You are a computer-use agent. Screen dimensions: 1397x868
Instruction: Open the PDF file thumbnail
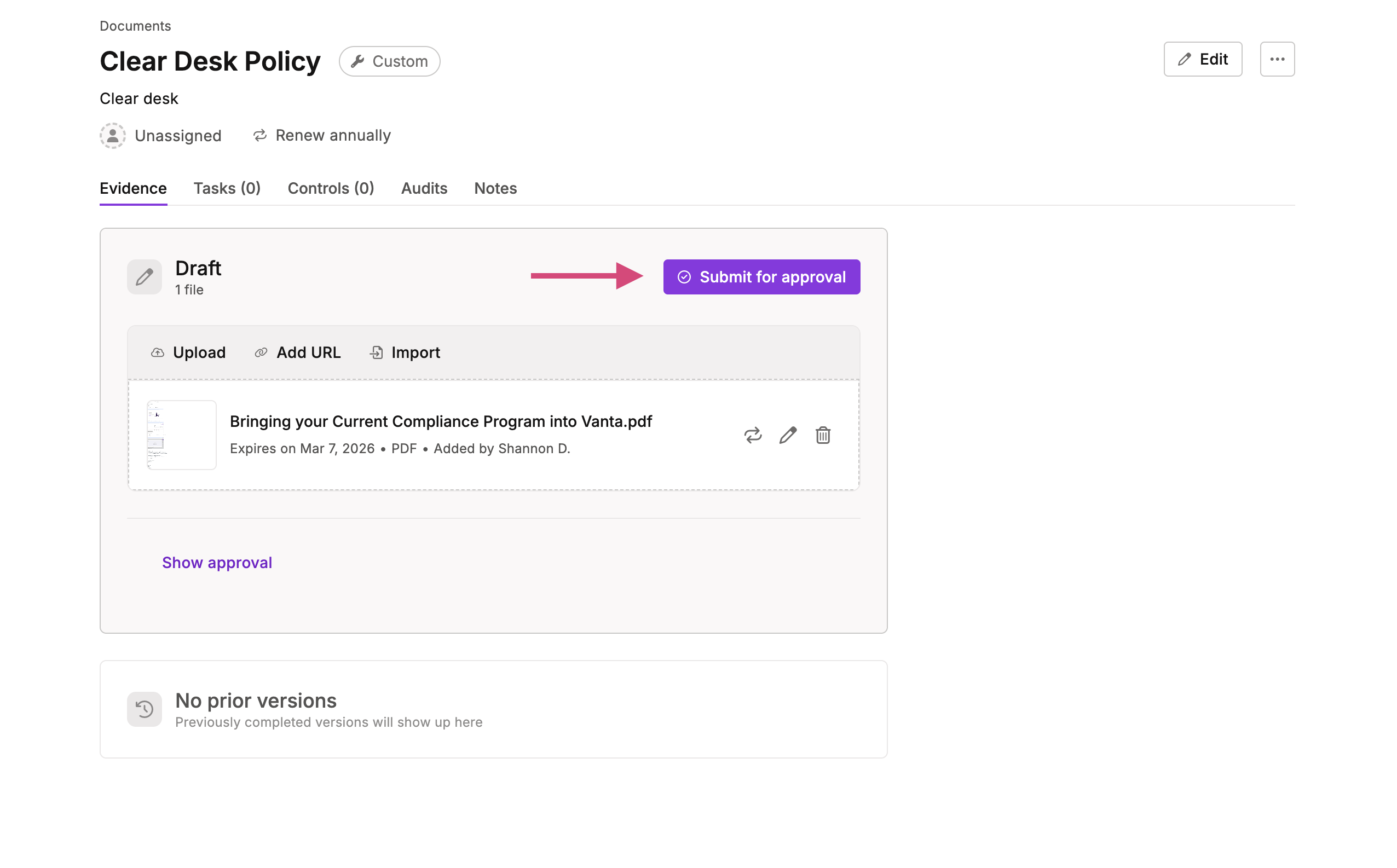point(181,435)
